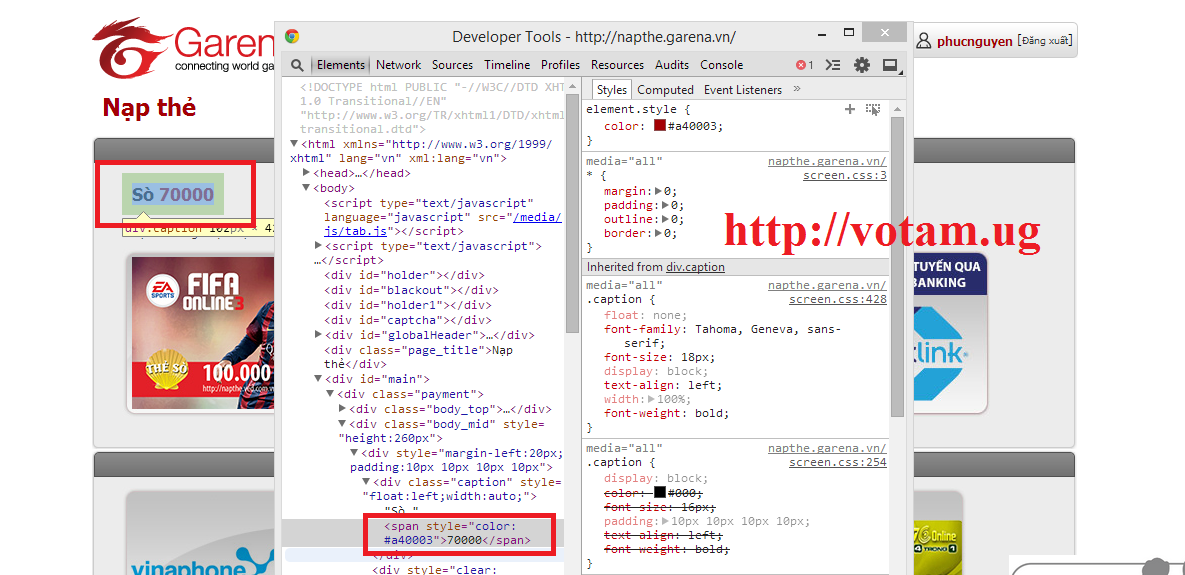Click the dock-to-window icon
1185x575 pixels.
point(890,65)
